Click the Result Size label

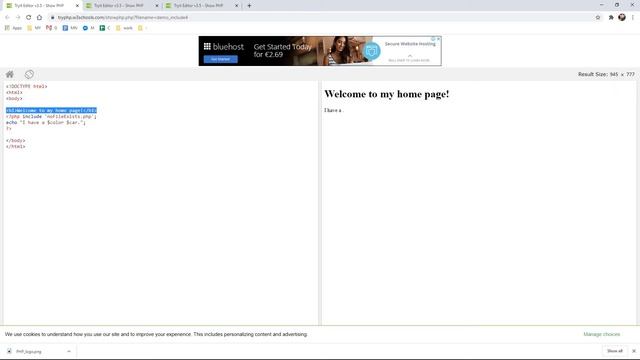click(x=606, y=74)
